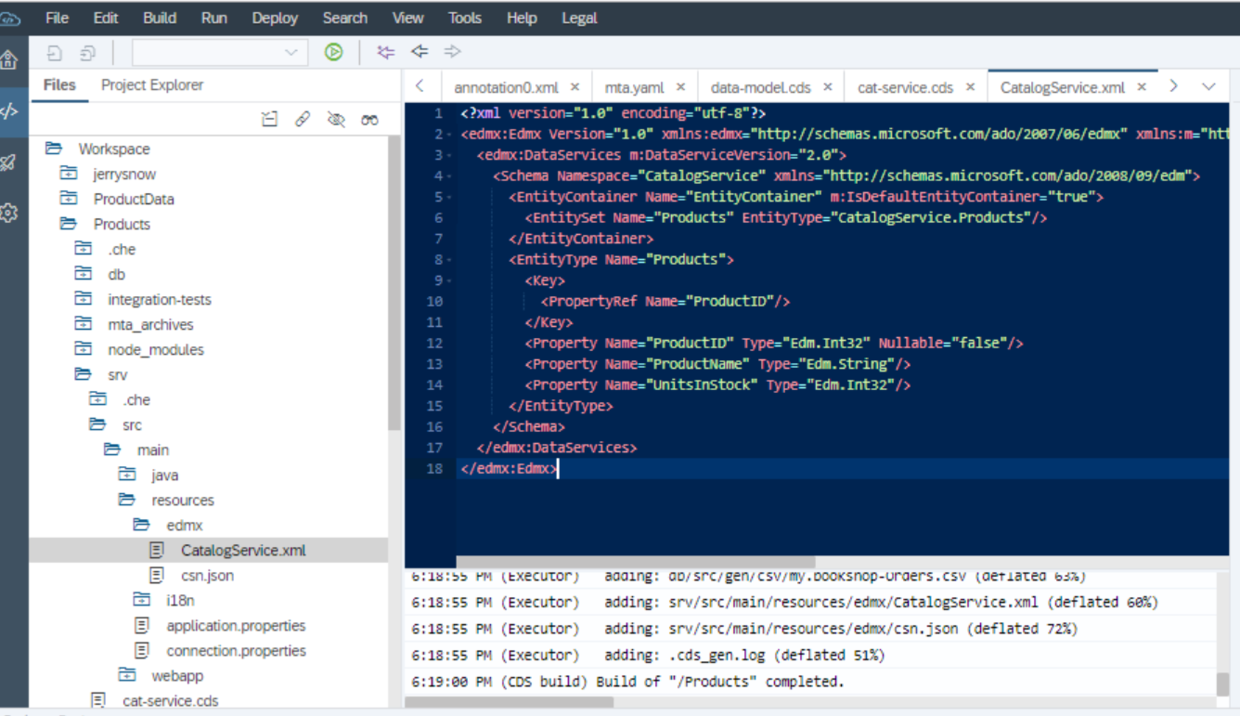The width and height of the screenshot is (1240, 716).
Task: Click the rocket icon in sidebar
Action: pyautogui.click(x=9, y=162)
